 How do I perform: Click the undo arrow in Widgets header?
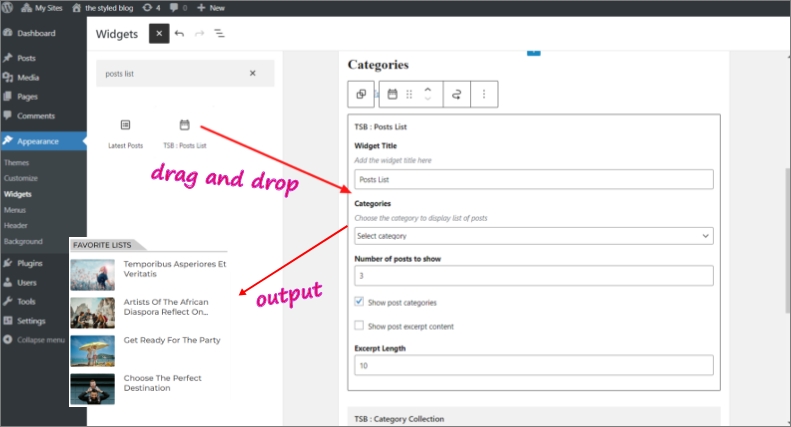click(179, 34)
